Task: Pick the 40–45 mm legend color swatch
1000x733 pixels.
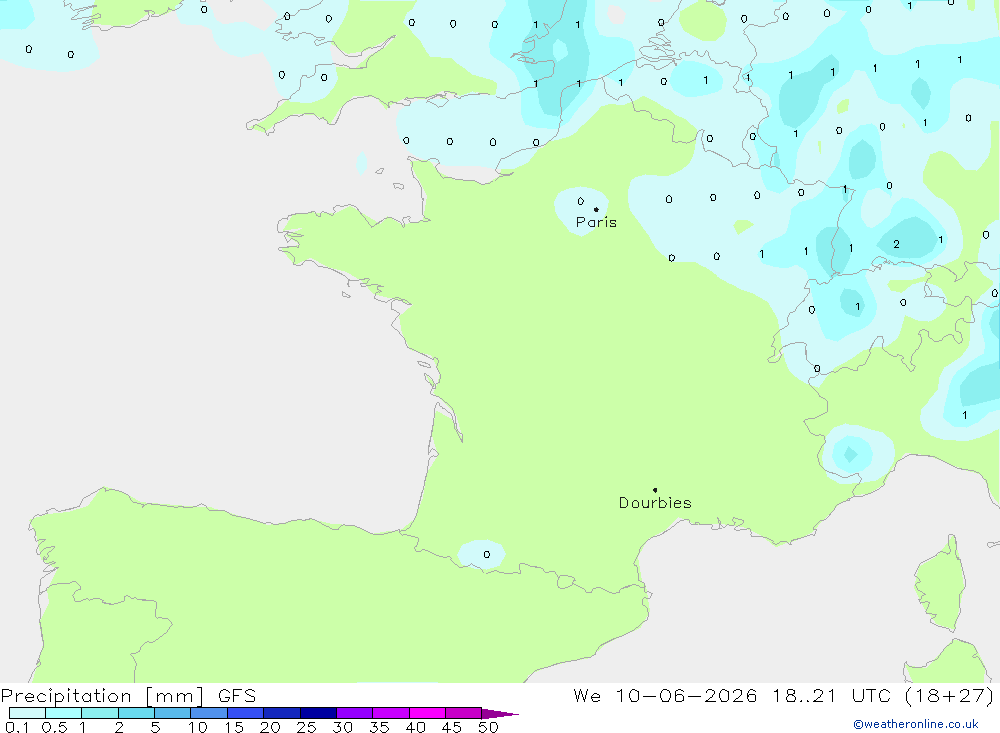Action: (427, 713)
